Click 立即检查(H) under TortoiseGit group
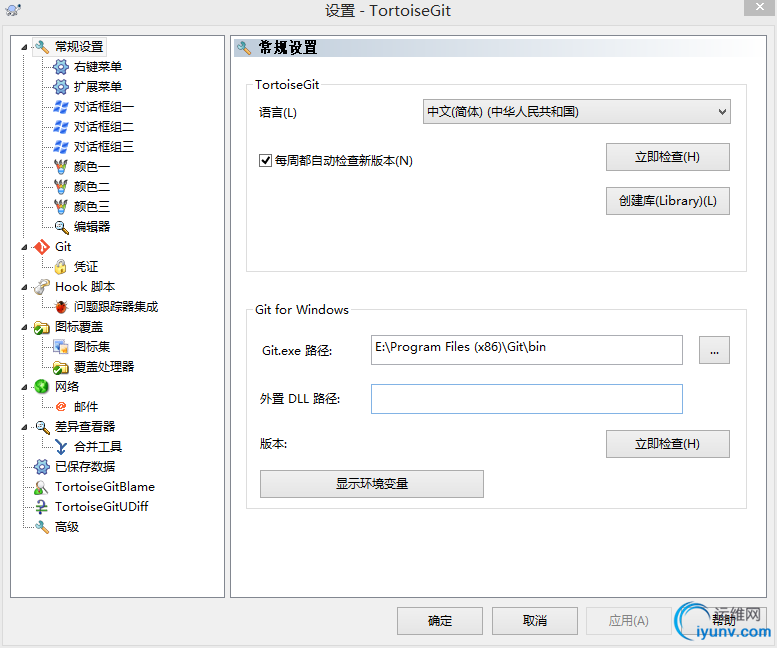Image resolution: width=777 pixels, height=648 pixels. point(667,157)
